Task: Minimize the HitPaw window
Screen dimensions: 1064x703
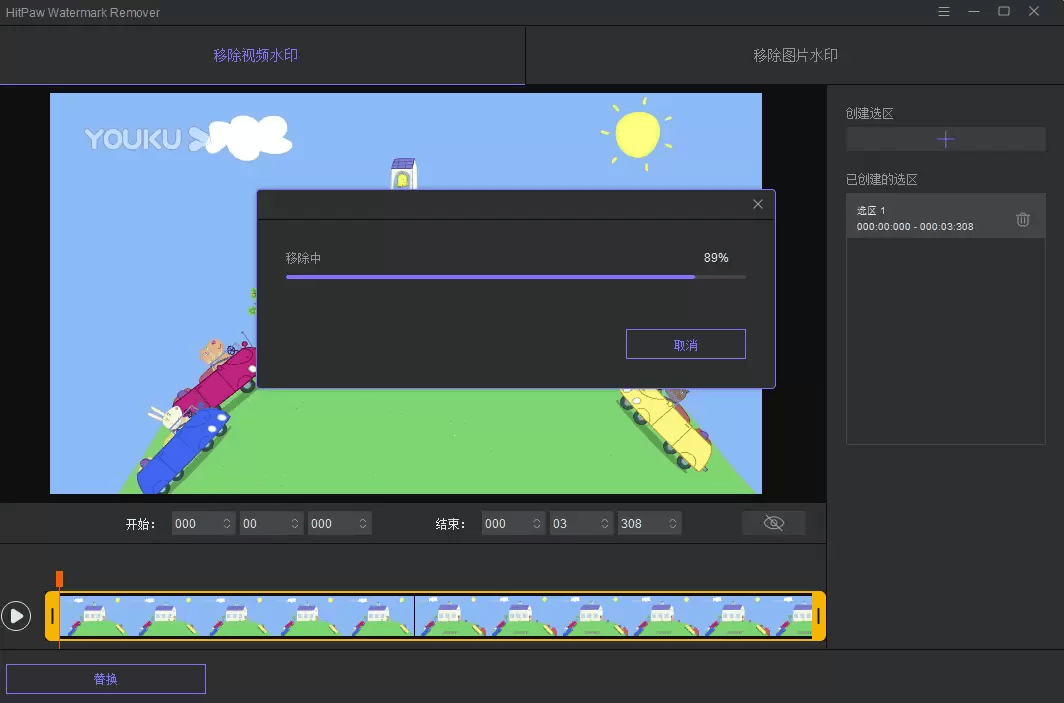Action: (x=974, y=12)
